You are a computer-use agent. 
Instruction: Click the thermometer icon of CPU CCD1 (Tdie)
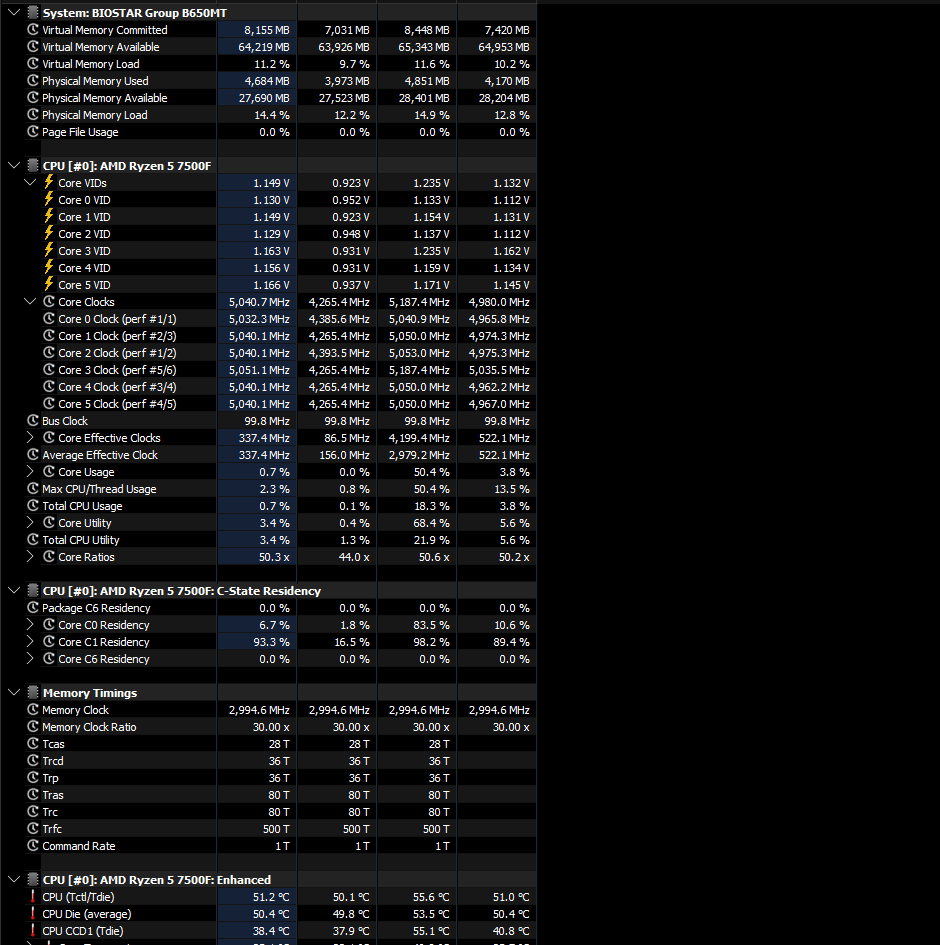click(33, 931)
